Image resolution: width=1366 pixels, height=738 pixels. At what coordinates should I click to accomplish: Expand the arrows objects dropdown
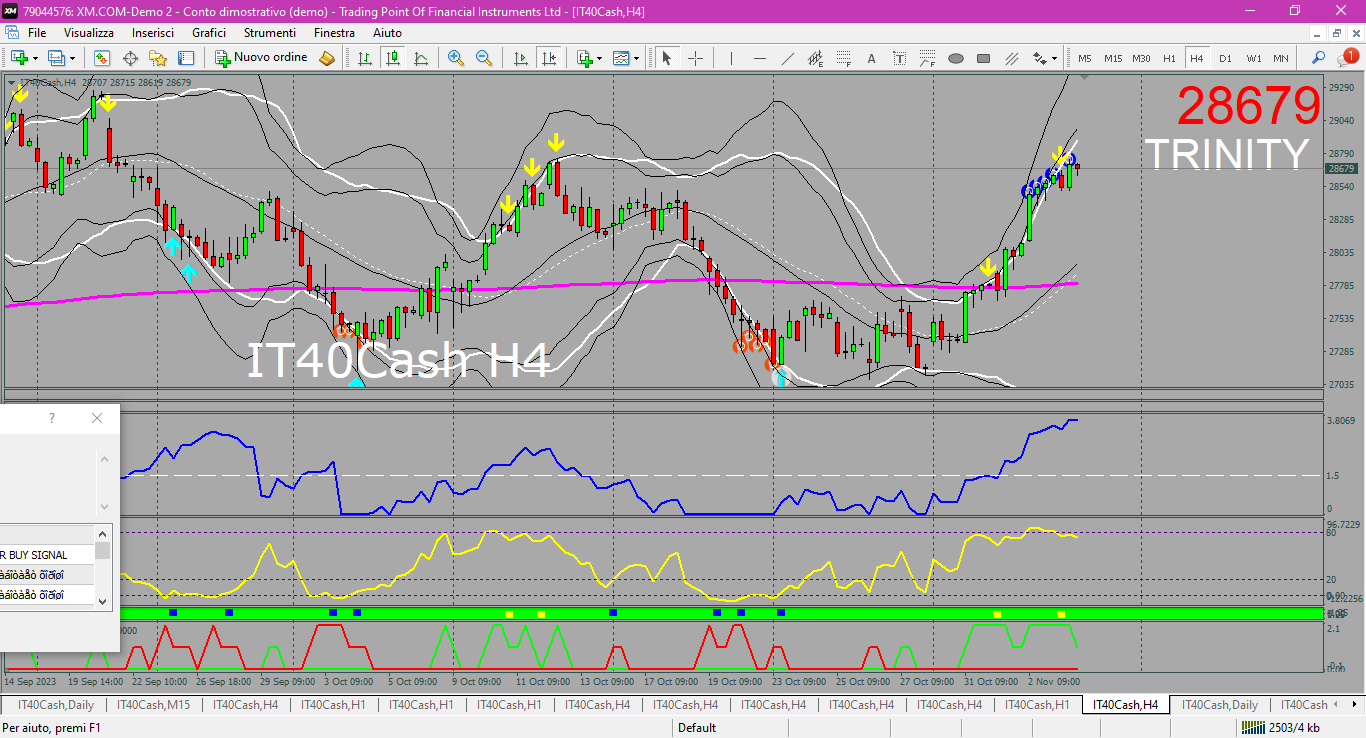click(x=1054, y=58)
